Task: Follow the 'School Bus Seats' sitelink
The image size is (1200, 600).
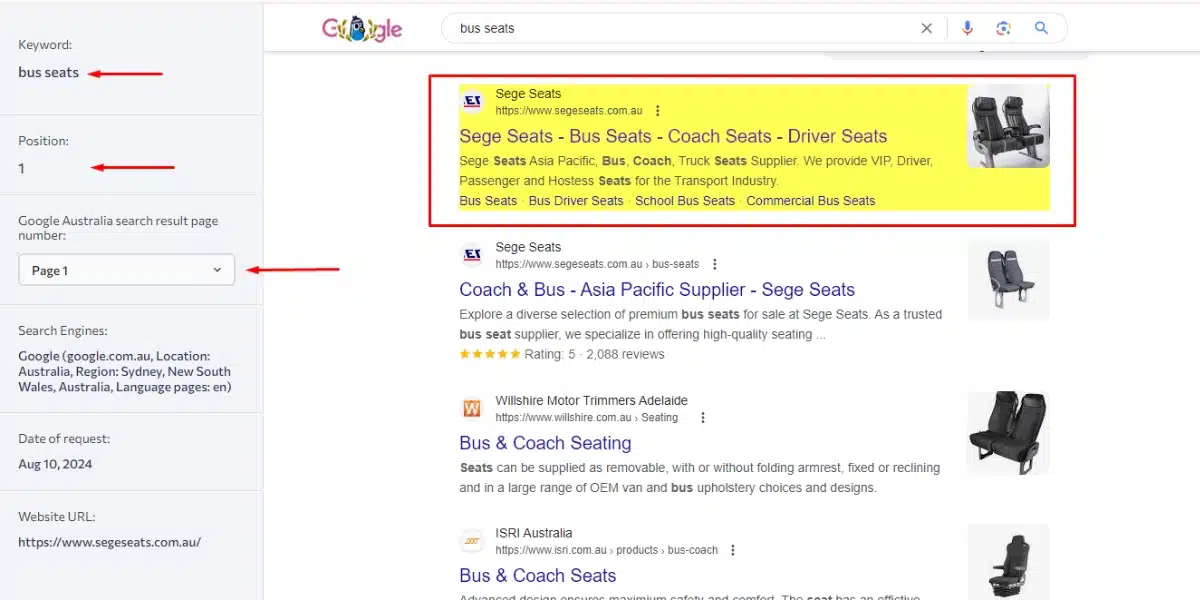Action: 685,201
